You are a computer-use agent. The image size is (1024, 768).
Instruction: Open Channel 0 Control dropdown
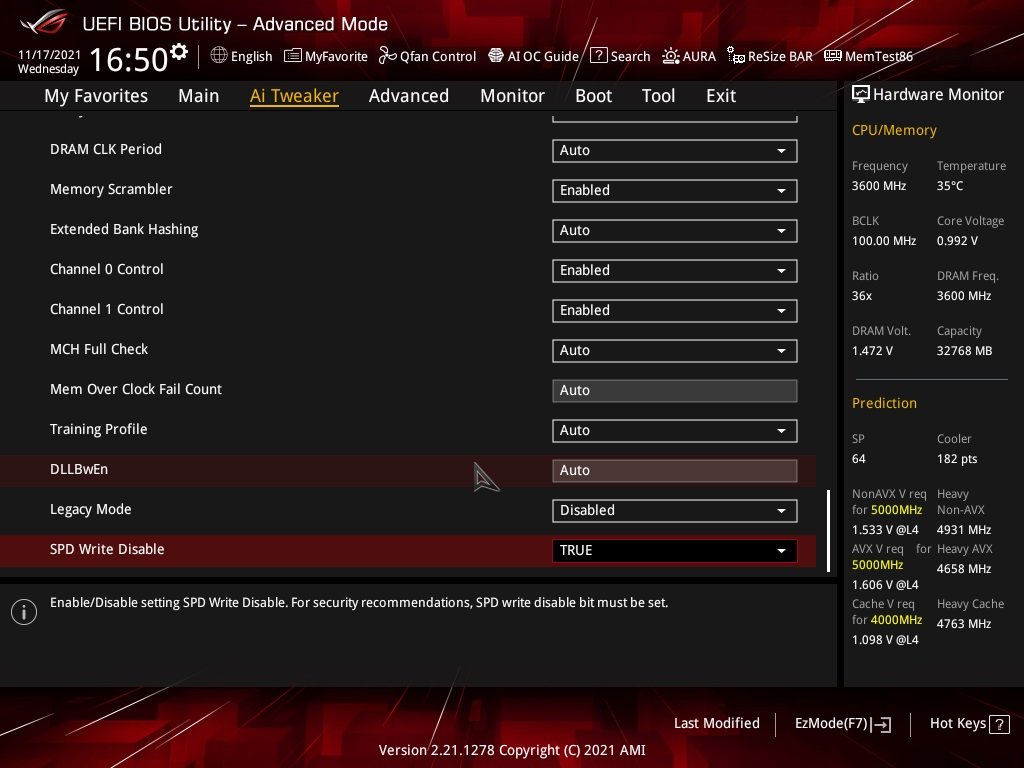[675, 270]
